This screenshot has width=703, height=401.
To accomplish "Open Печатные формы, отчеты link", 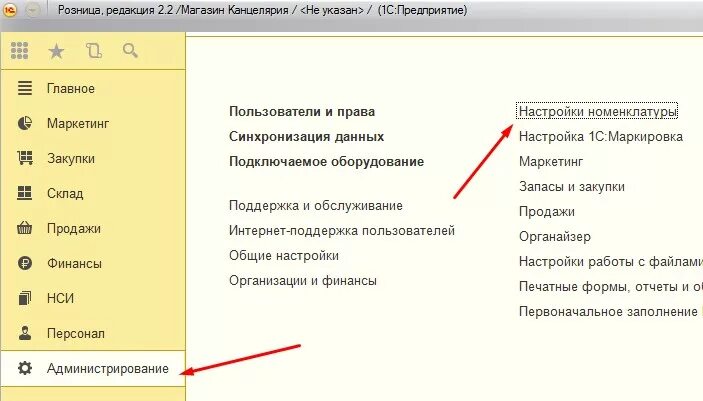I will click(x=611, y=286).
